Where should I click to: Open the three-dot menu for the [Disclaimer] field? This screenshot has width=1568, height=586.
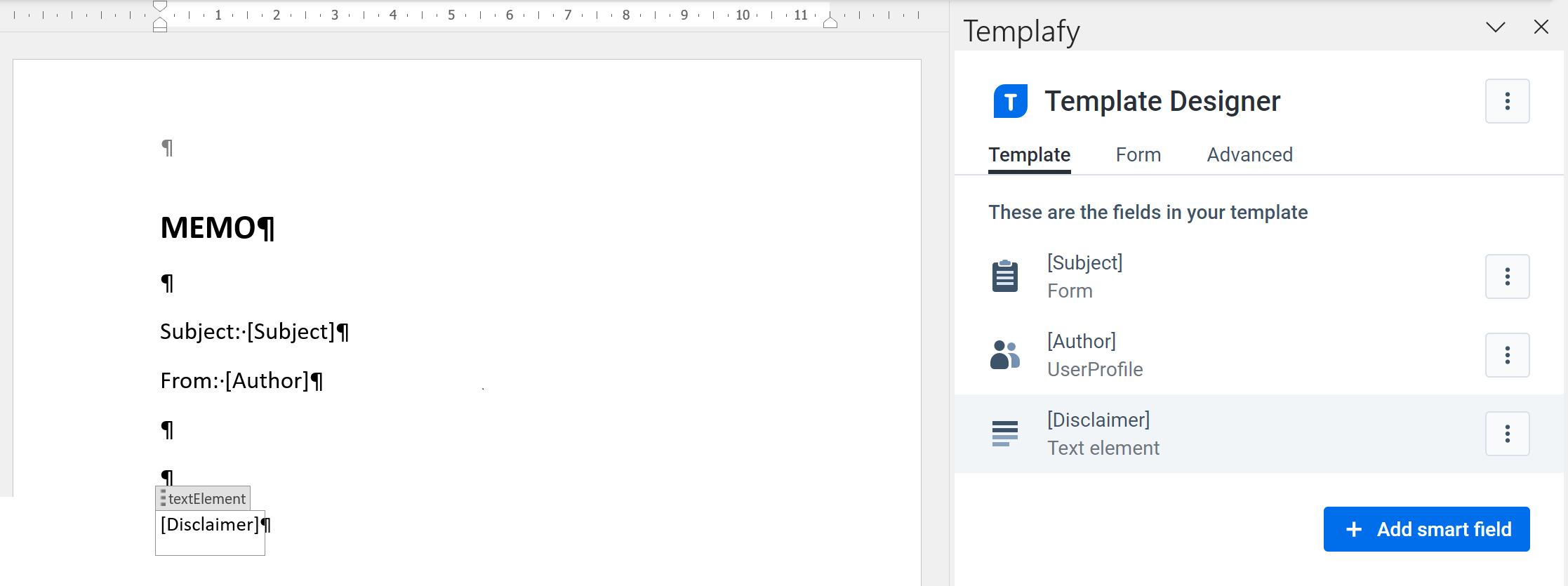pyautogui.click(x=1507, y=434)
